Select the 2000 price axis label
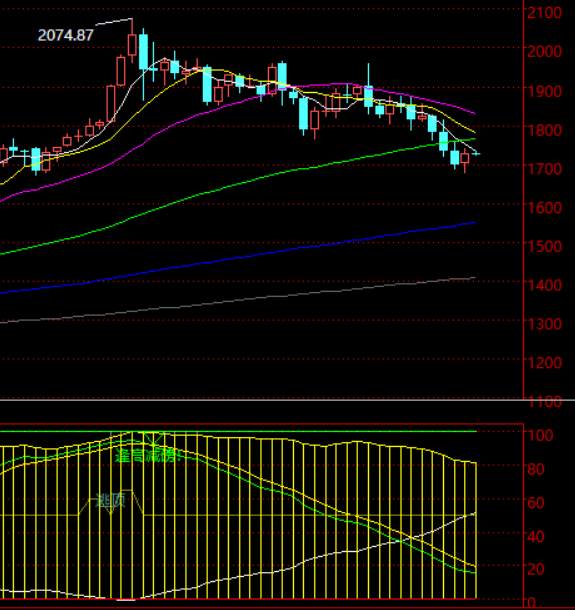Screen dimensions: 575x610 pos(544,51)
